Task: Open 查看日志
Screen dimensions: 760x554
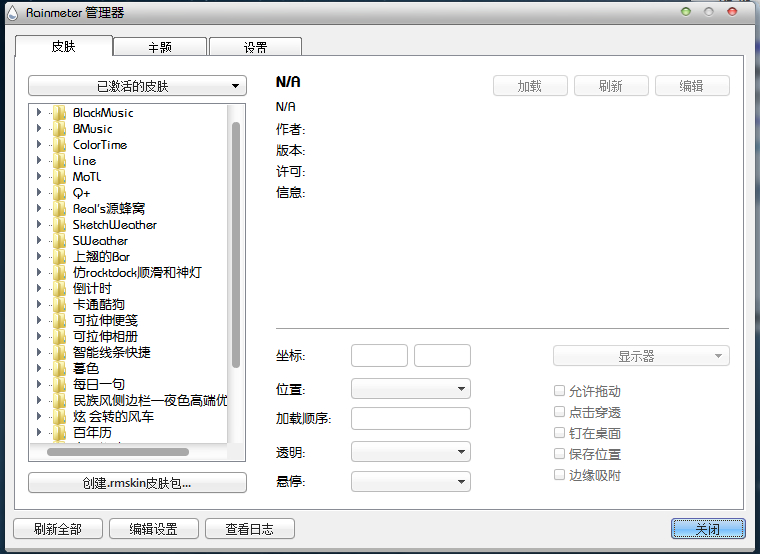Action: 250,528
